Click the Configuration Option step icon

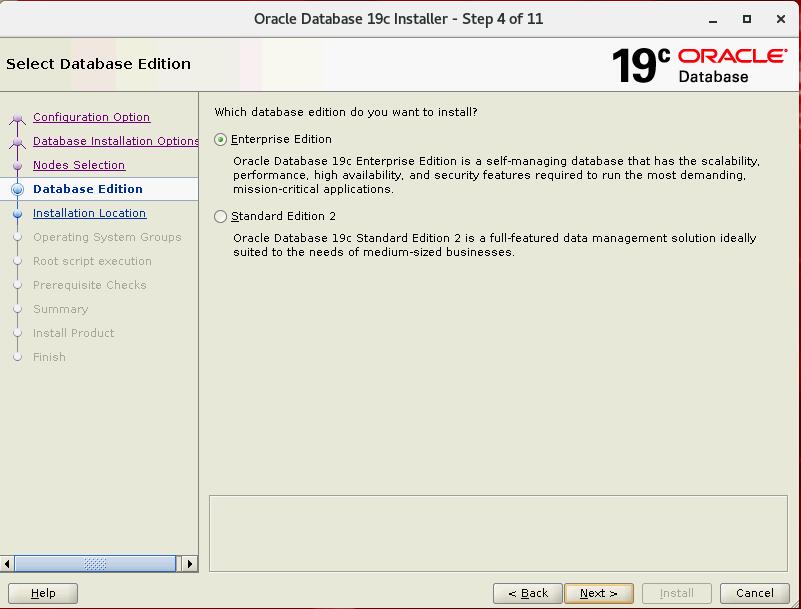(x=16, y=119)
